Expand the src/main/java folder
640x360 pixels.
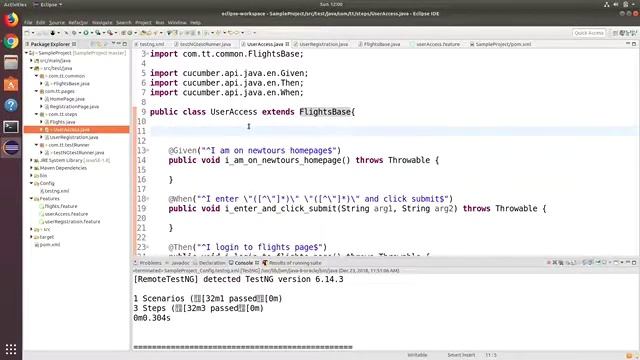coord(31,60)
